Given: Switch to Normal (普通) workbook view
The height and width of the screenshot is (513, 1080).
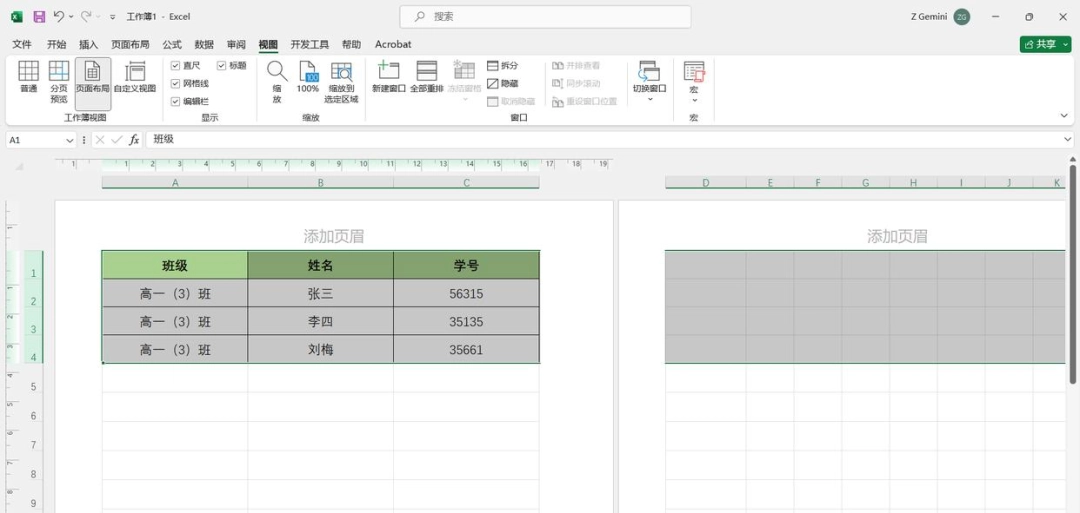Looking at the screenshot, I should coord(28,78).
